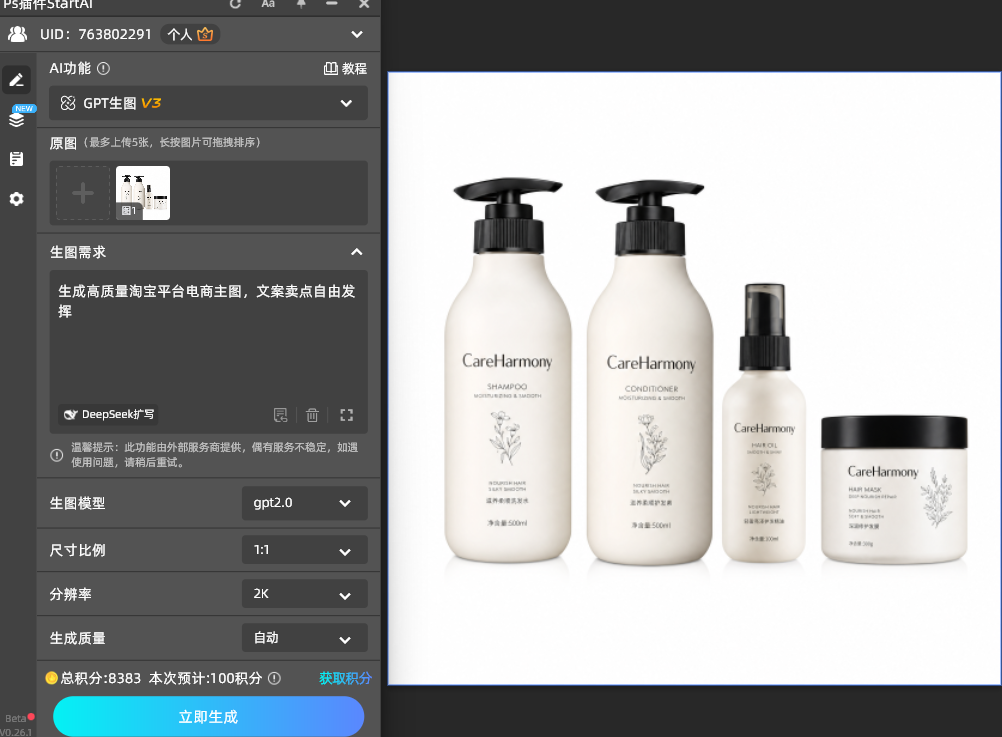The height and width of the screenshot is (737, 1002).
Task: Click the Aa font size icon
Action: pos(268,4)
